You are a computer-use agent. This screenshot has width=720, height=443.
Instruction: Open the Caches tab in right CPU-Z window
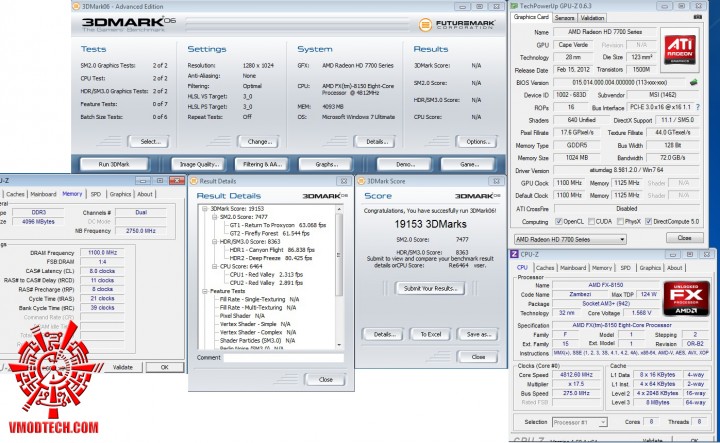click(545, 268)
